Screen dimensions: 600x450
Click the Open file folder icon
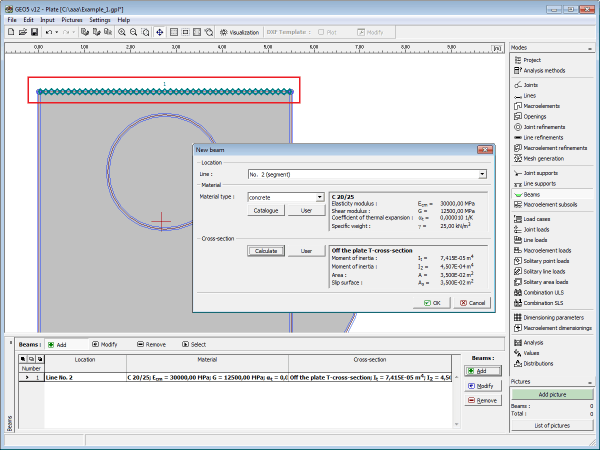[x=21, y=32]
